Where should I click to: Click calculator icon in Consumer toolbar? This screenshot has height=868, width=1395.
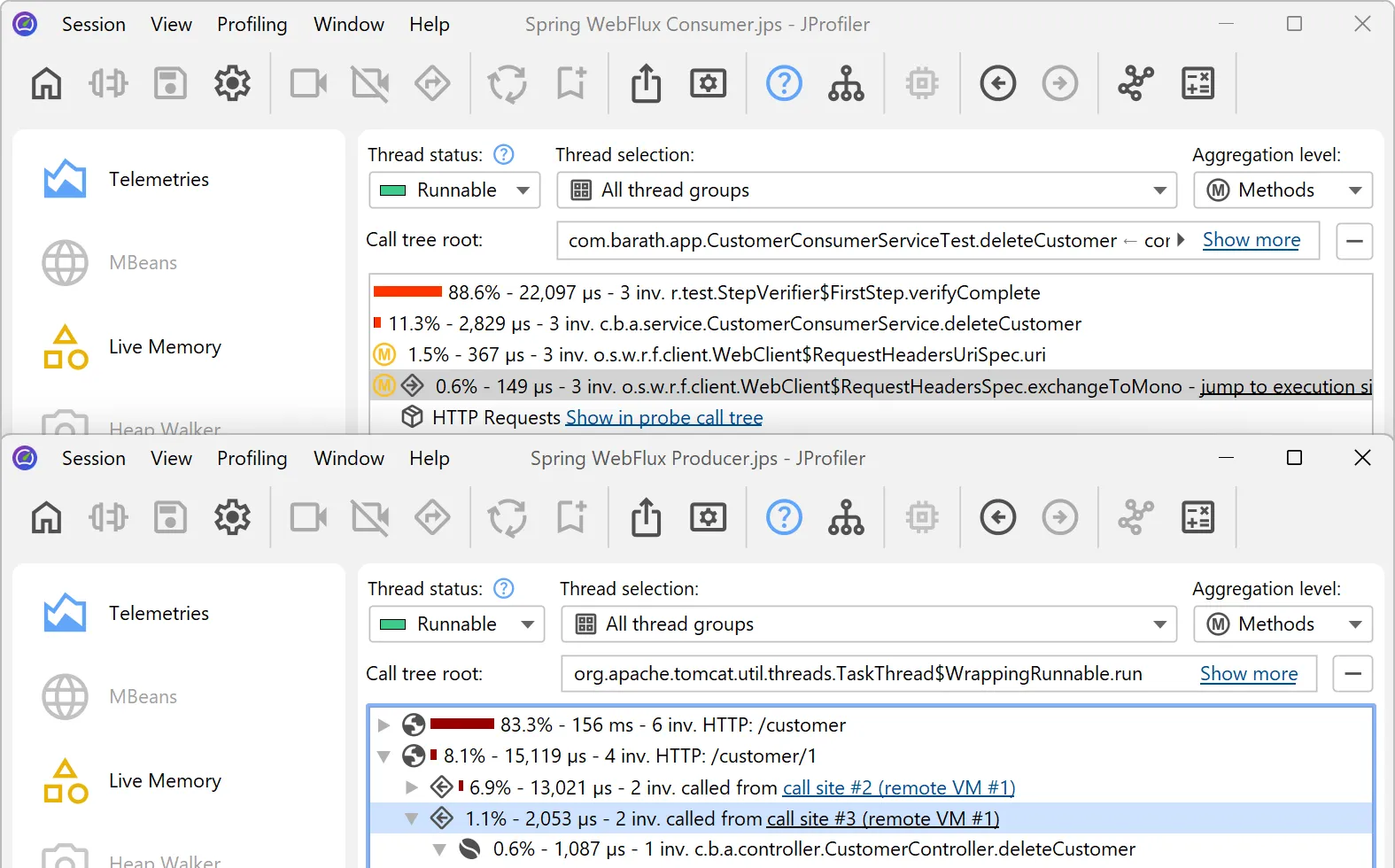pos(1198,84)
